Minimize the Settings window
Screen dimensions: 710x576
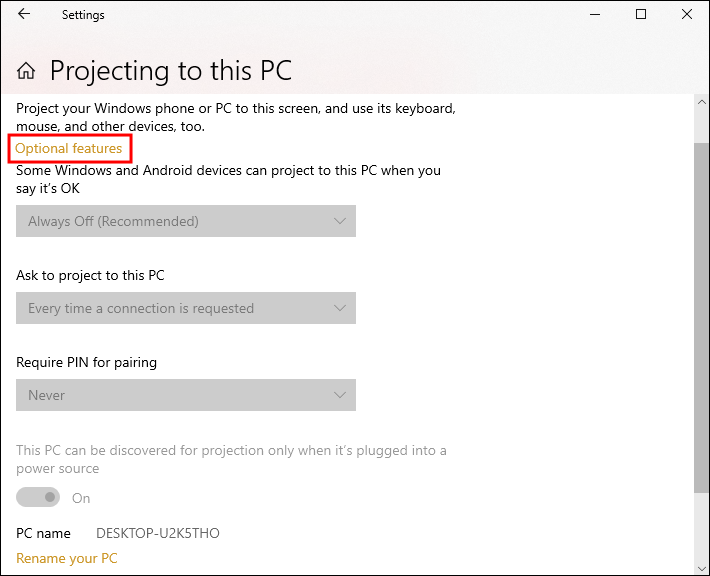(x=595, y=15)
